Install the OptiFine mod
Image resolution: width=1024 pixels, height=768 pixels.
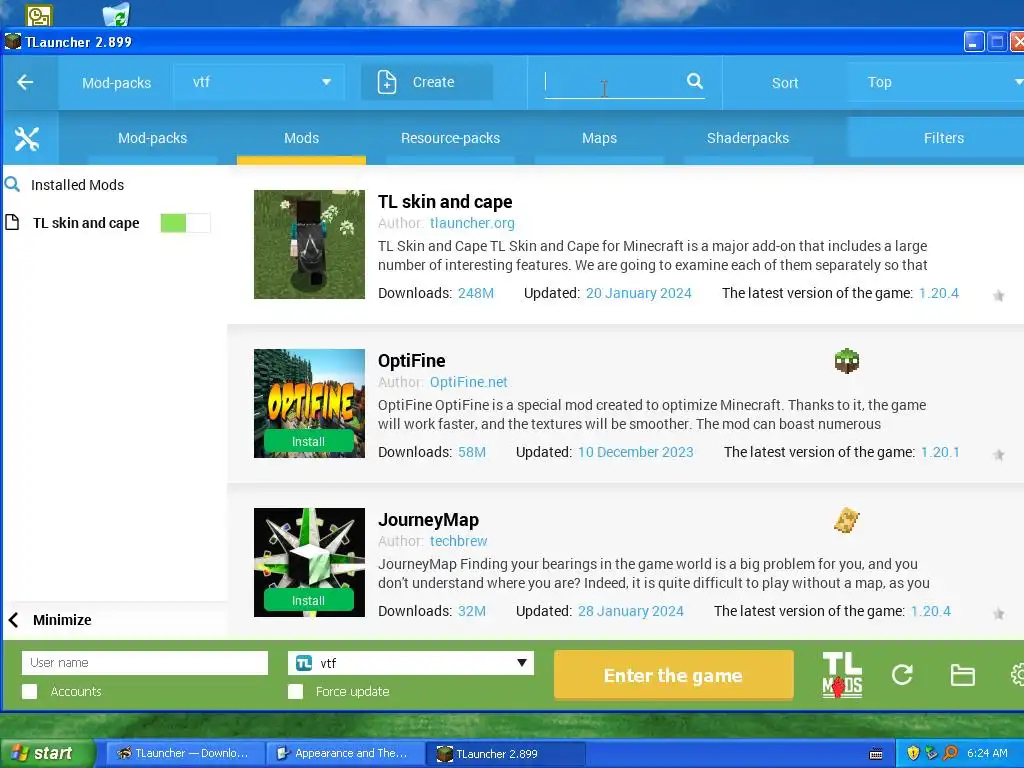coord(308,441)
